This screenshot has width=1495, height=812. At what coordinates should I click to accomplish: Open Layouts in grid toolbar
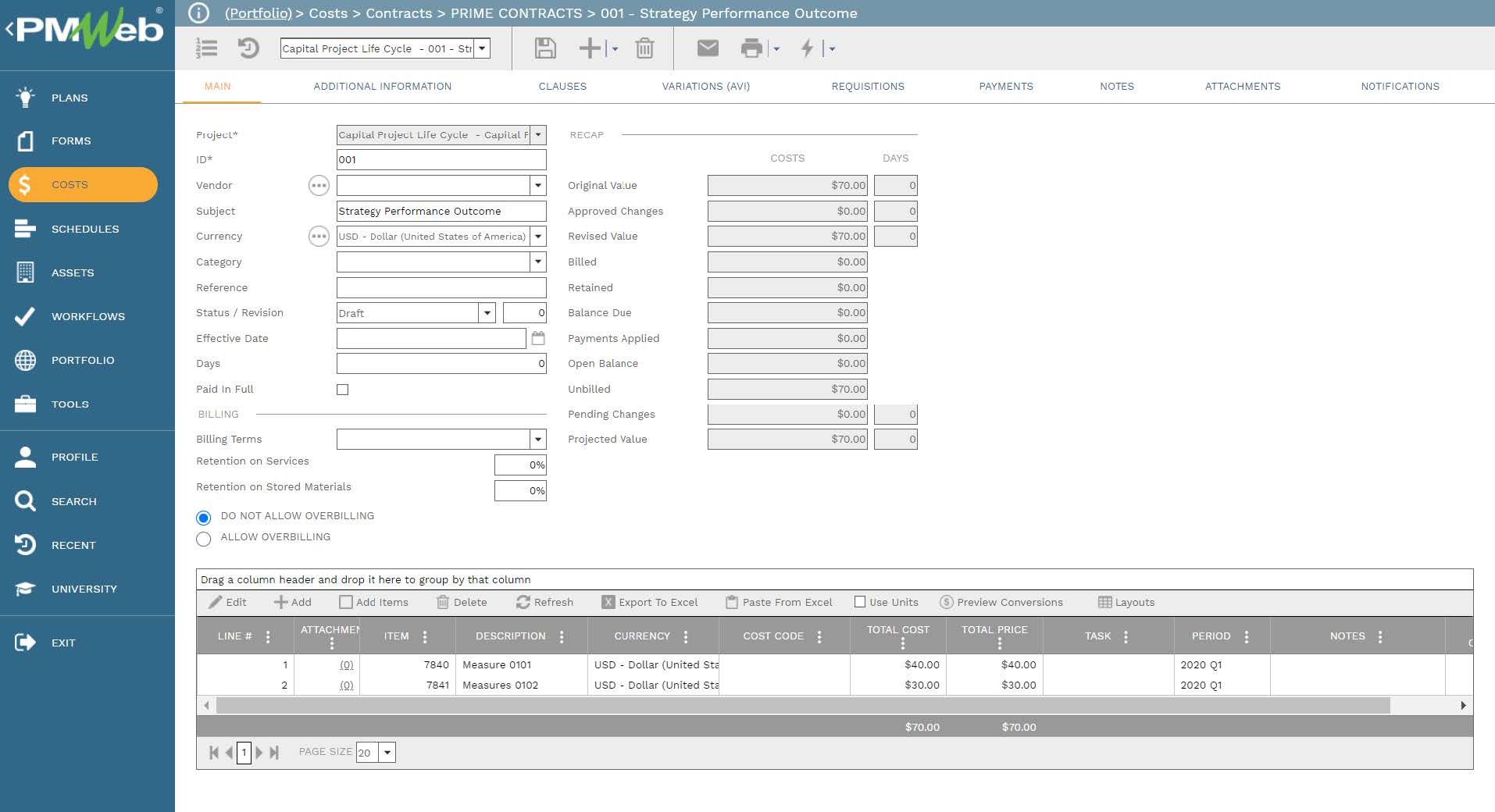pos(1126,602)
